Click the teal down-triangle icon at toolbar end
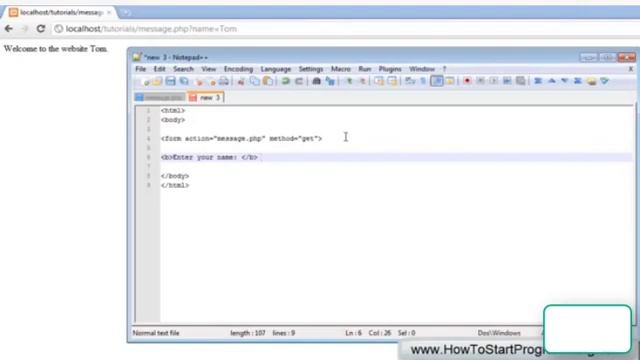Screen dimensions: 640x360 click(x=604, y=81)
